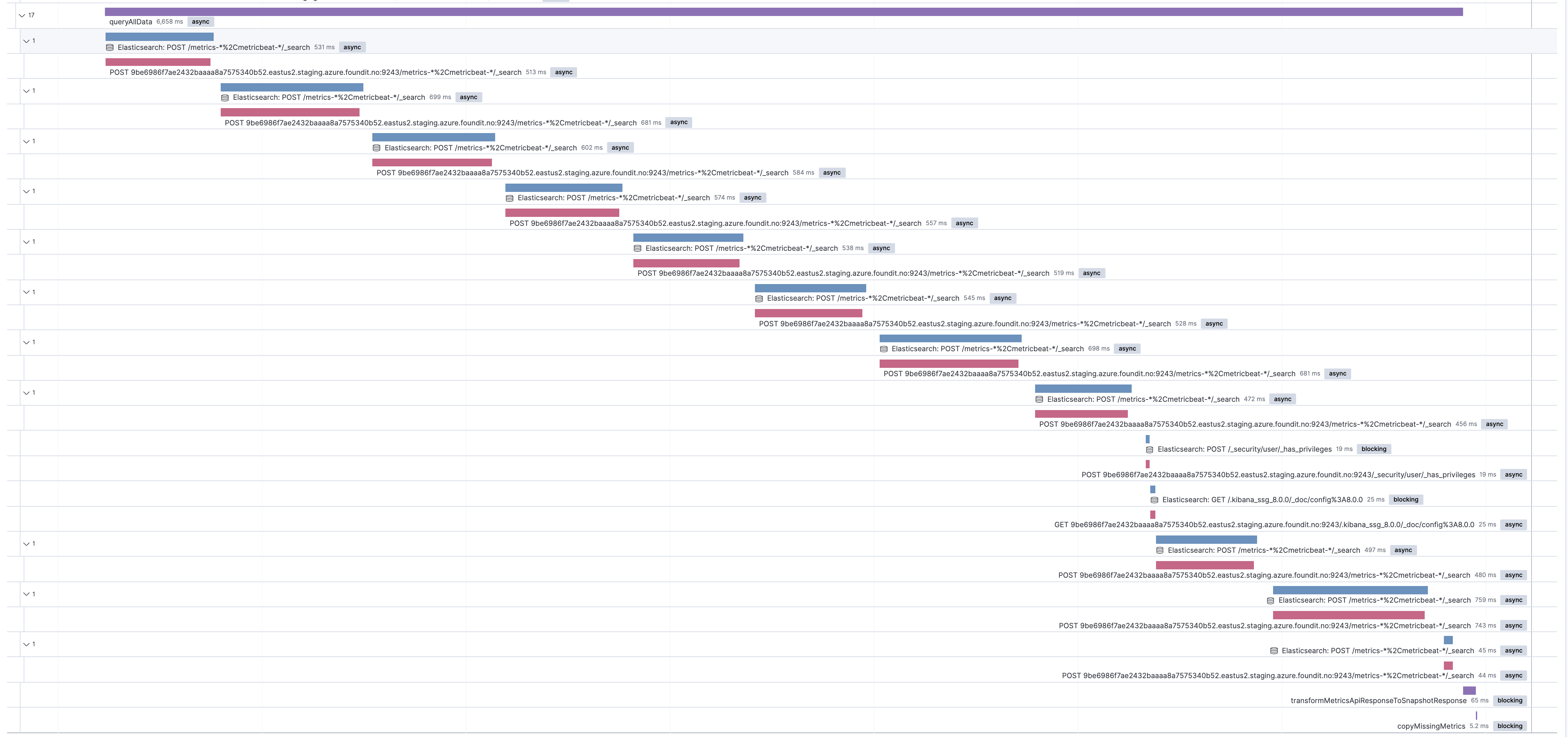Collapse the first Elasticsearch search child row

point(26,42)
